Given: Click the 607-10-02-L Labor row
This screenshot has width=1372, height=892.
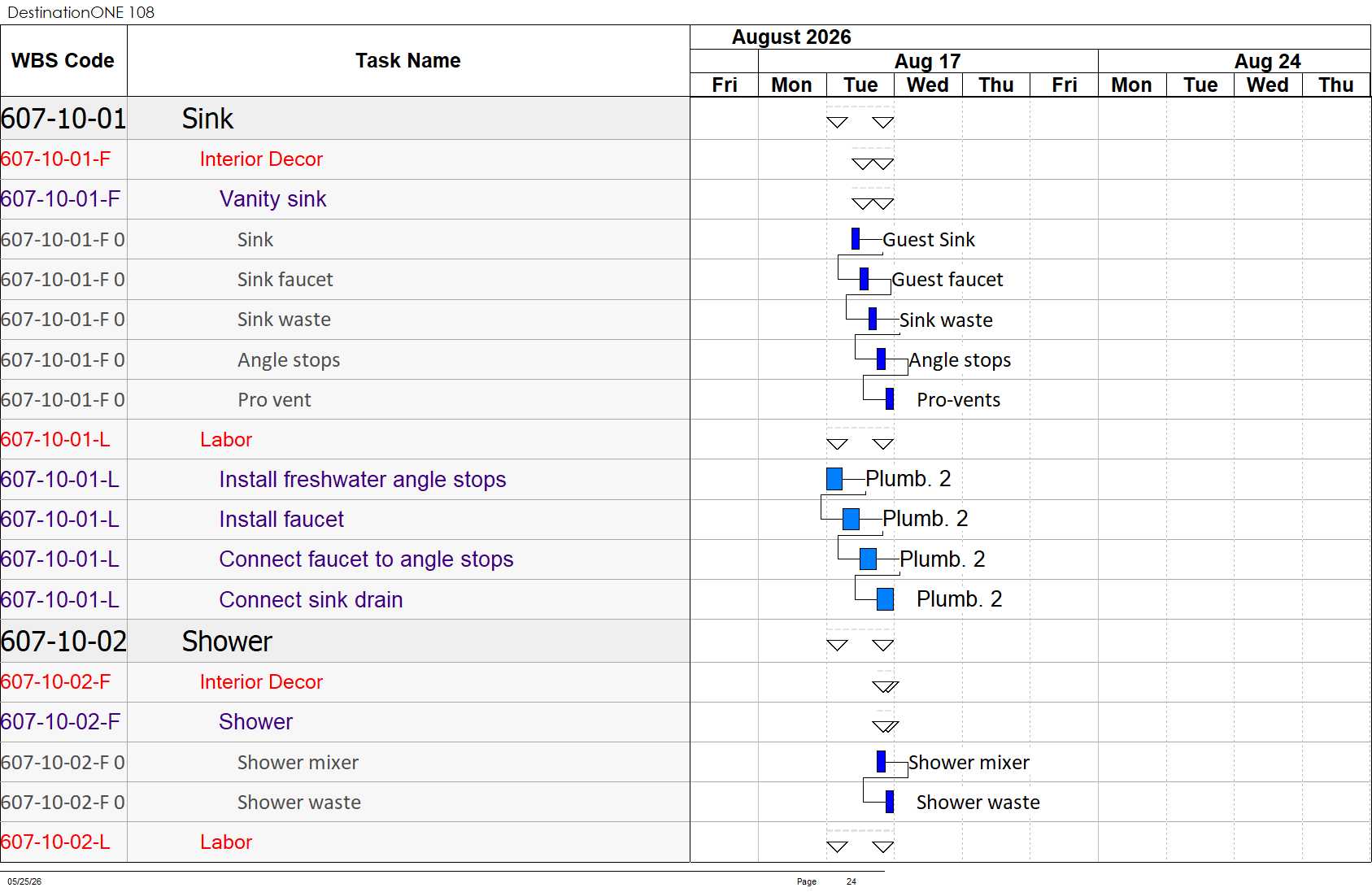Looking at the screenshot, I should coord(345,842).
